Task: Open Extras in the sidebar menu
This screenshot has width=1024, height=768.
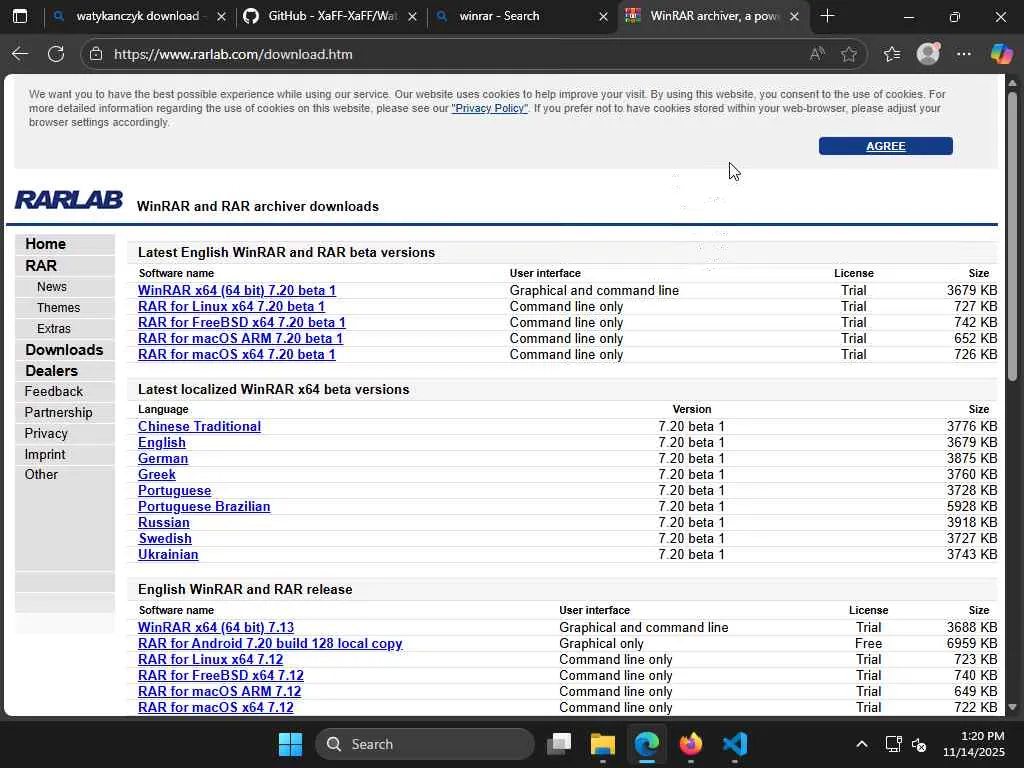Action: tap(54, 328)
